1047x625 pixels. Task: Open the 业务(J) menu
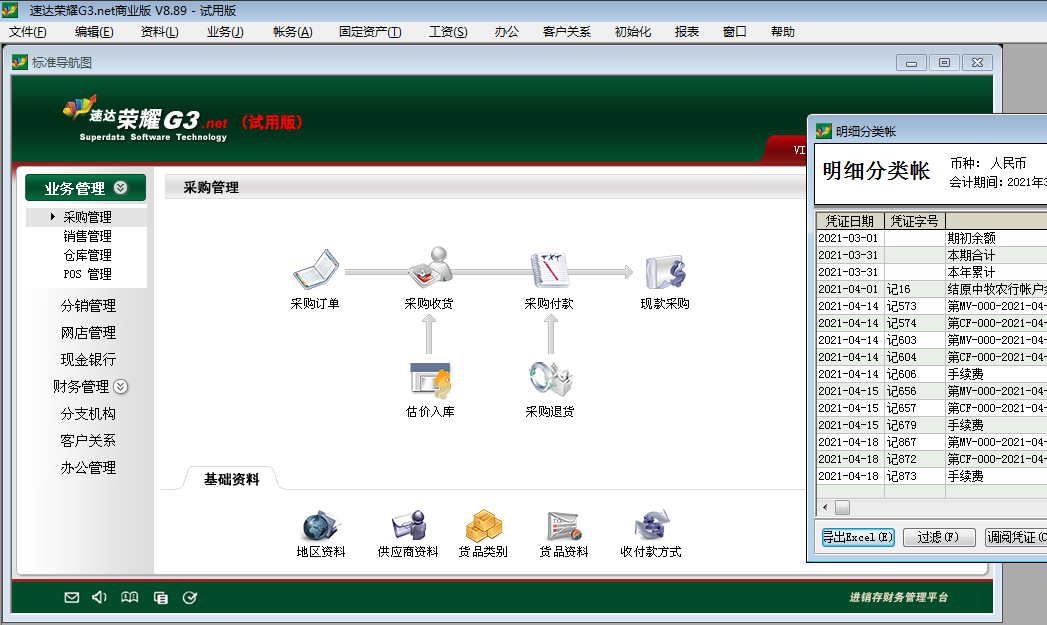(225, 32)
